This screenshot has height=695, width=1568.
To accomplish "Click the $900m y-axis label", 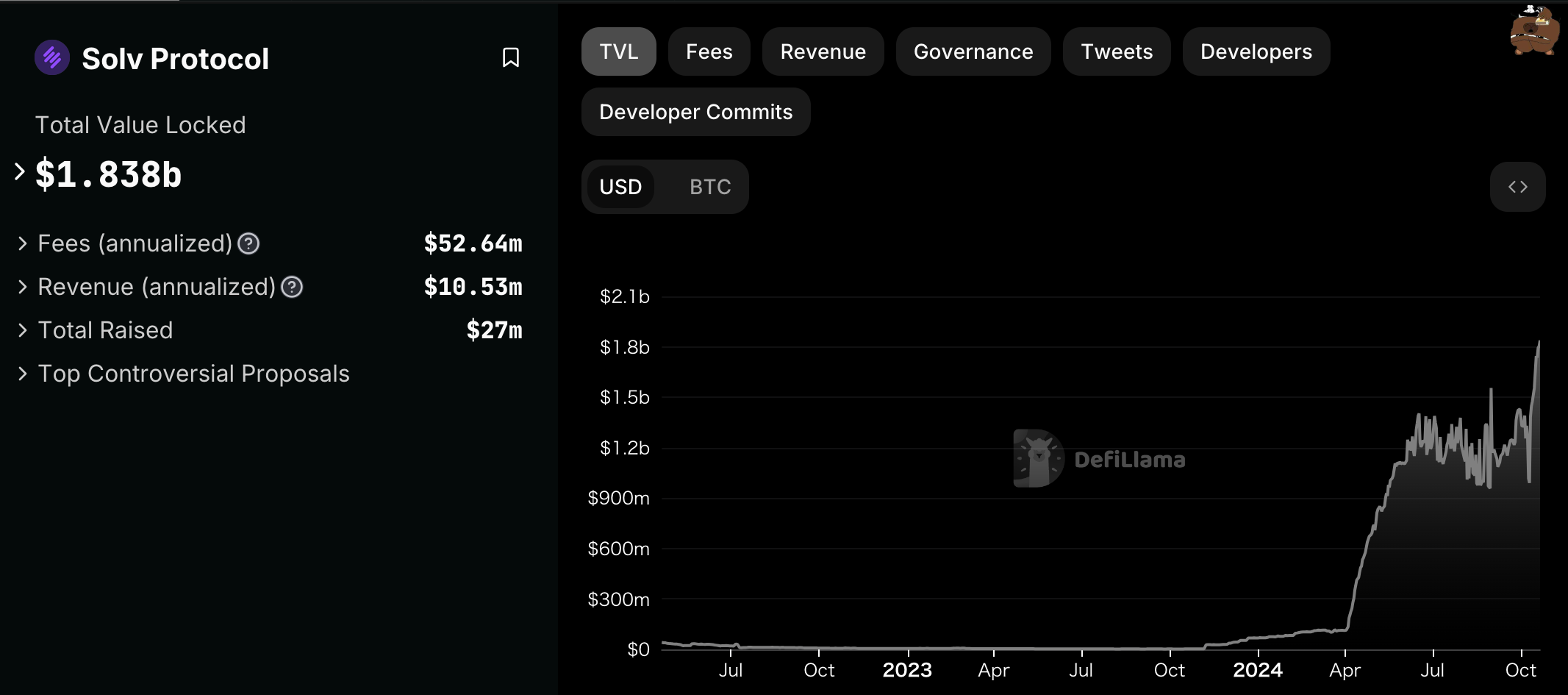I will point(619,498).
